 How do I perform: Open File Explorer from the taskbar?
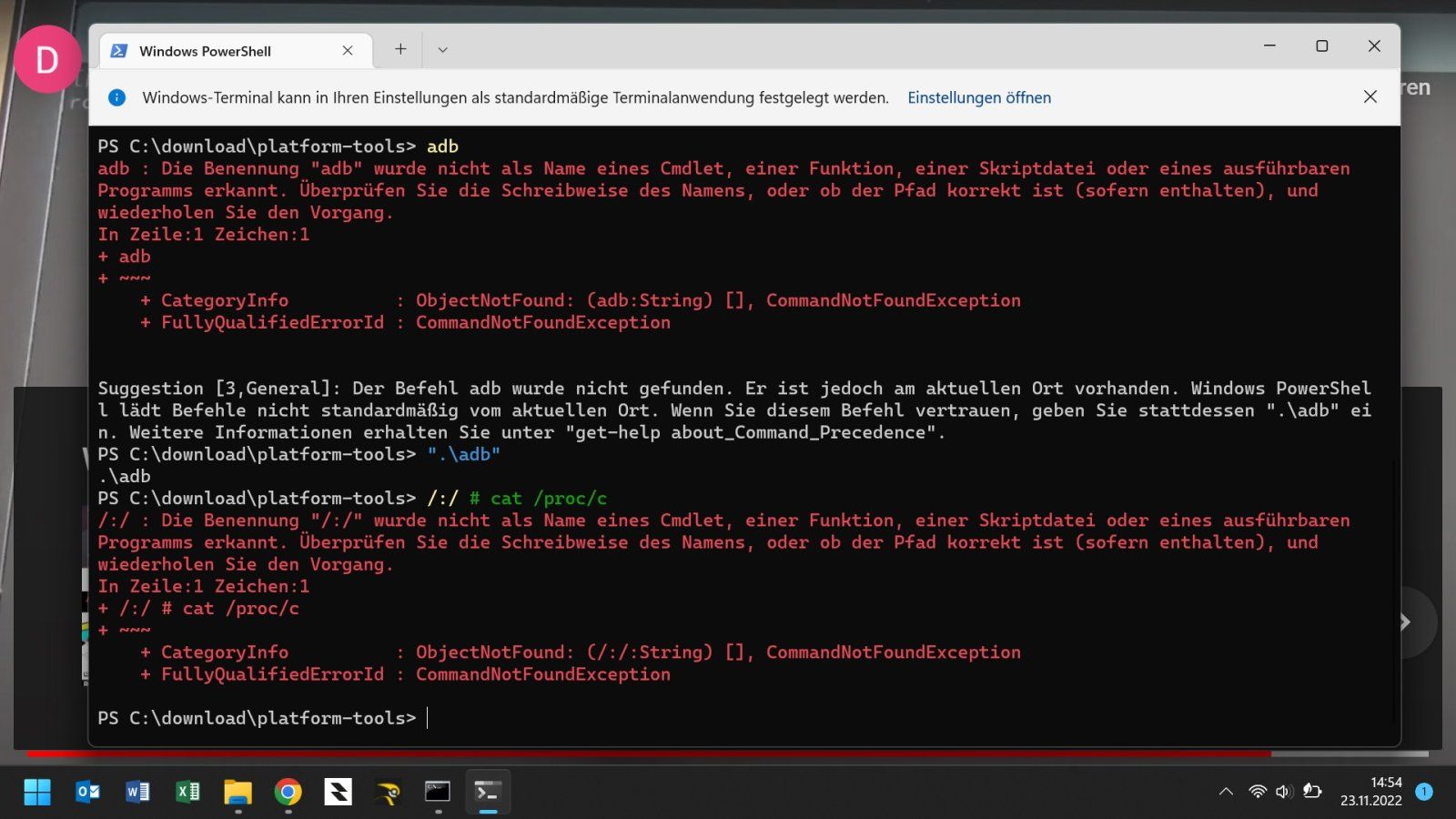point(238,793)
